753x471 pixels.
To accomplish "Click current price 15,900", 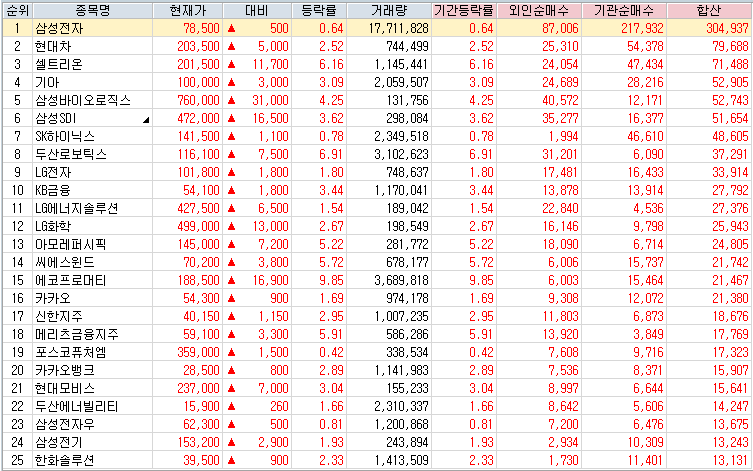I will pyautogui.click(x=201, y=407).
